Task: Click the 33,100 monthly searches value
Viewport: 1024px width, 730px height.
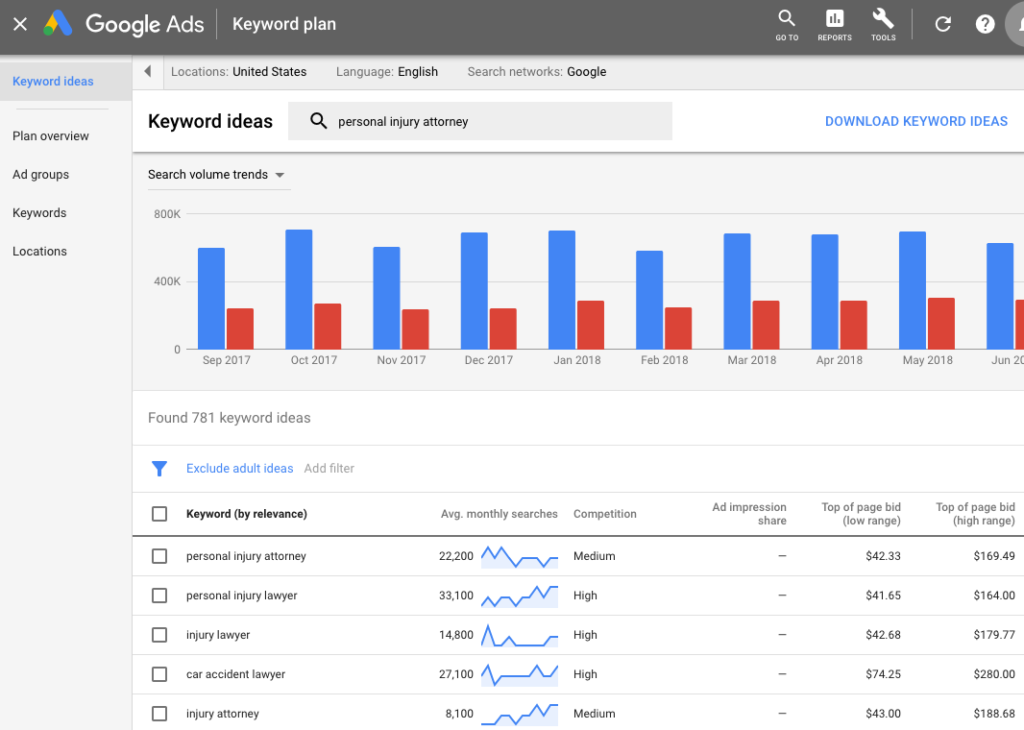Action: tap(456, 595)
